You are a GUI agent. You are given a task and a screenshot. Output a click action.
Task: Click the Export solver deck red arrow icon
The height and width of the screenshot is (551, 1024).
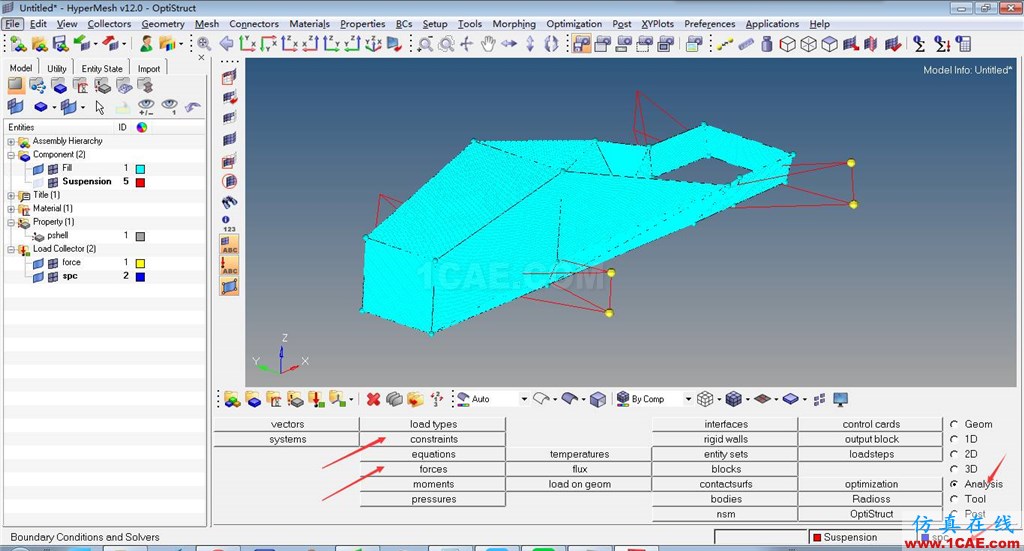[110, 44]
